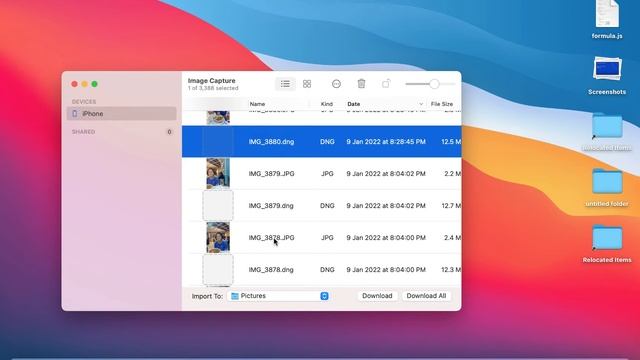Viewport: 640px width, 360px height.
Task: Sort by the Name column header
Action: (x=257, y=104)
